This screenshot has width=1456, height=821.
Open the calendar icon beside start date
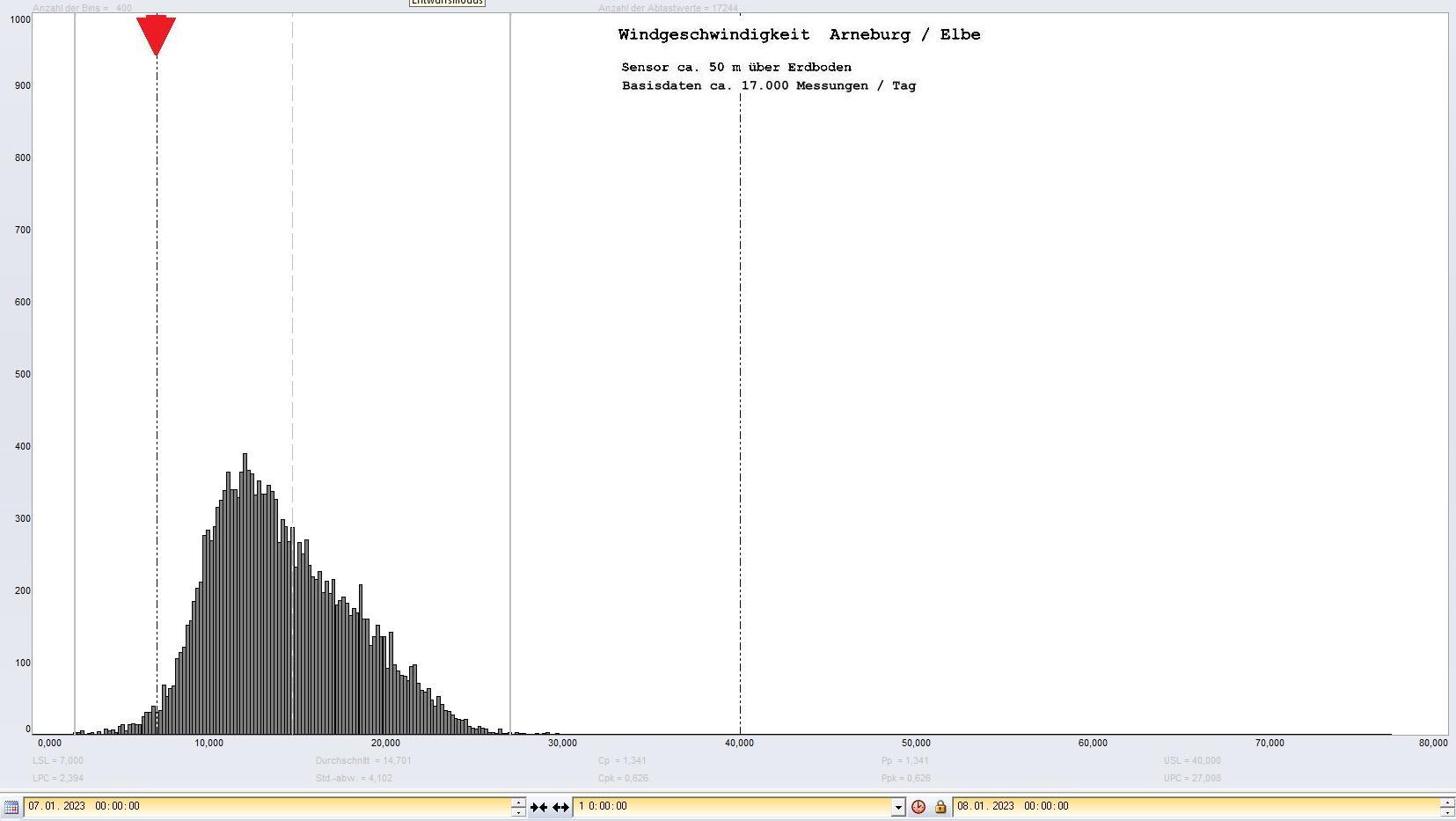point(11,807)
